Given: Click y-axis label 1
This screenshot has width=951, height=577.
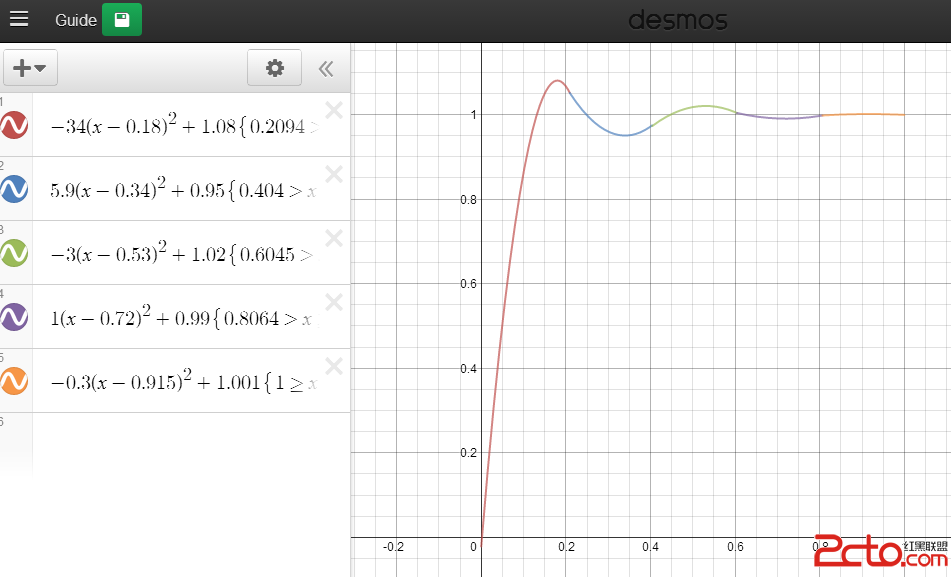Looking at the screenshot, I should [473, 115].
